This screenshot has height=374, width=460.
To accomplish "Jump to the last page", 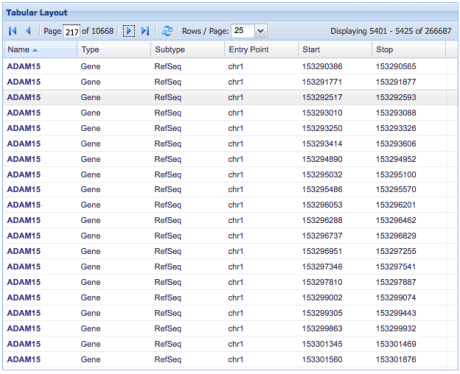I will click(145, 31).
